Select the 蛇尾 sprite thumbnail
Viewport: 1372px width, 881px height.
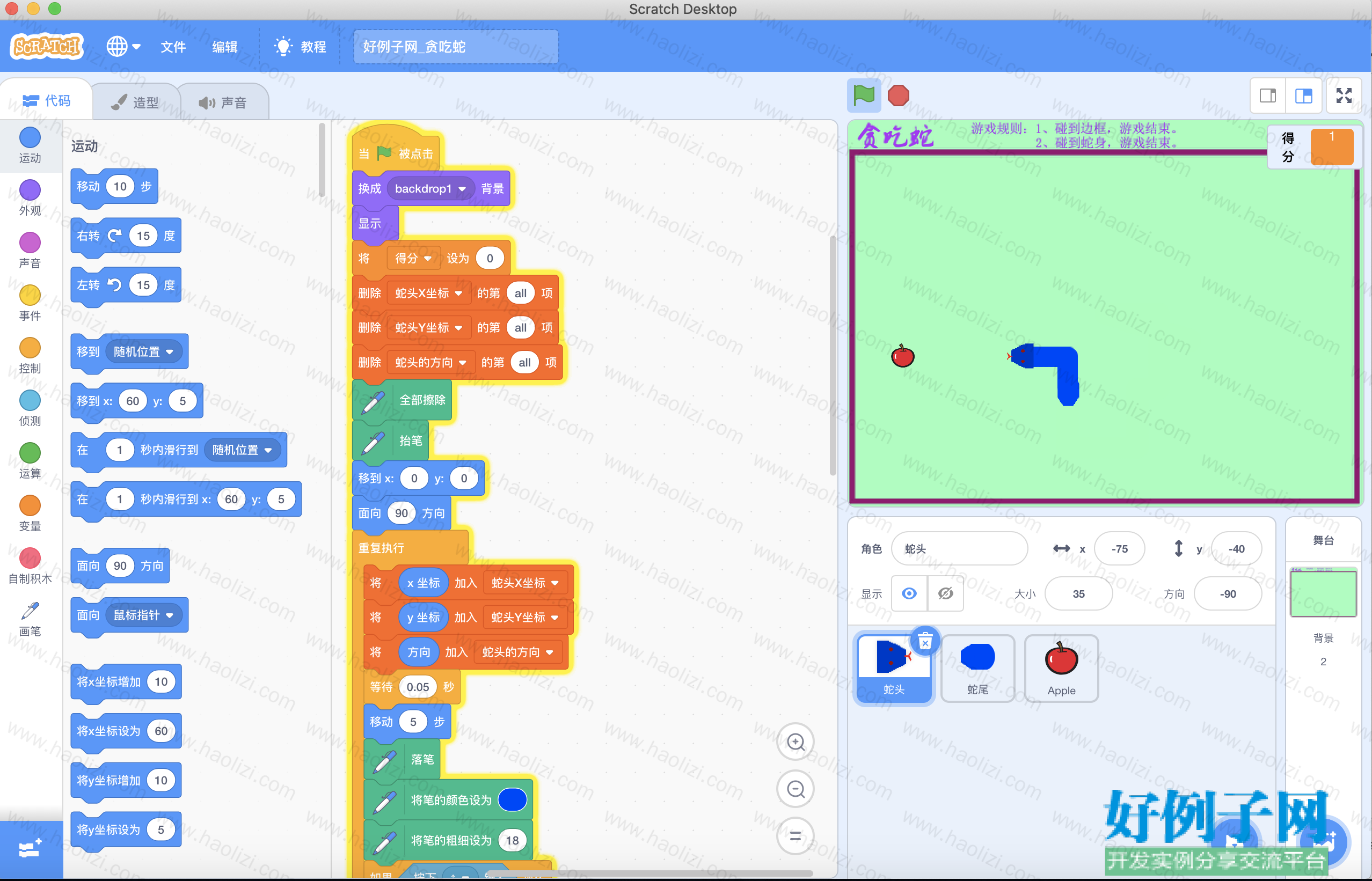(x=978, y=668)
